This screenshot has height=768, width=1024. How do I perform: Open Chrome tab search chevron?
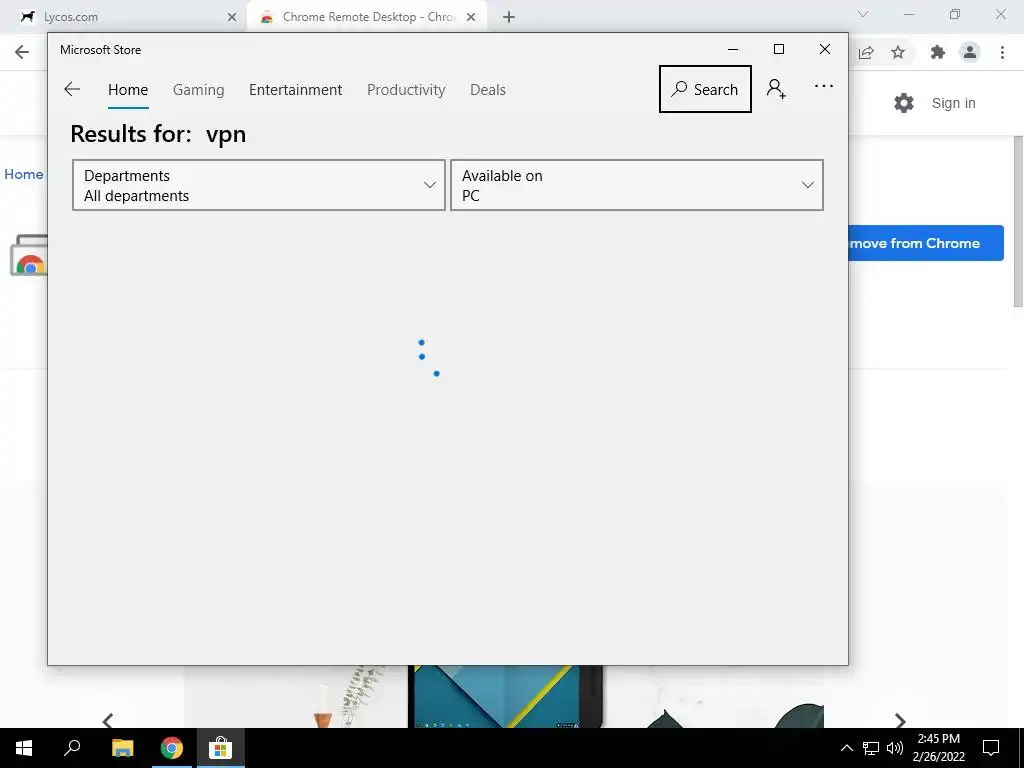coord(863,14)
